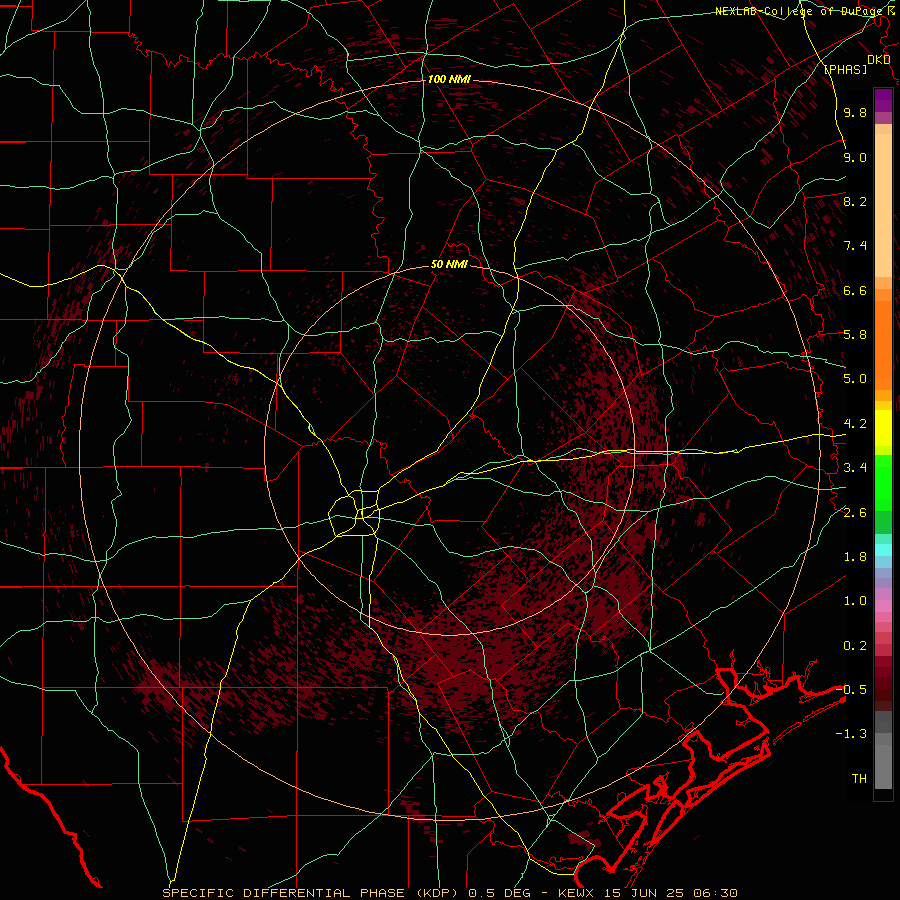Click the 9.8 value on the color scale
Screen dimensions: 900x900
(x=855, y=113)
